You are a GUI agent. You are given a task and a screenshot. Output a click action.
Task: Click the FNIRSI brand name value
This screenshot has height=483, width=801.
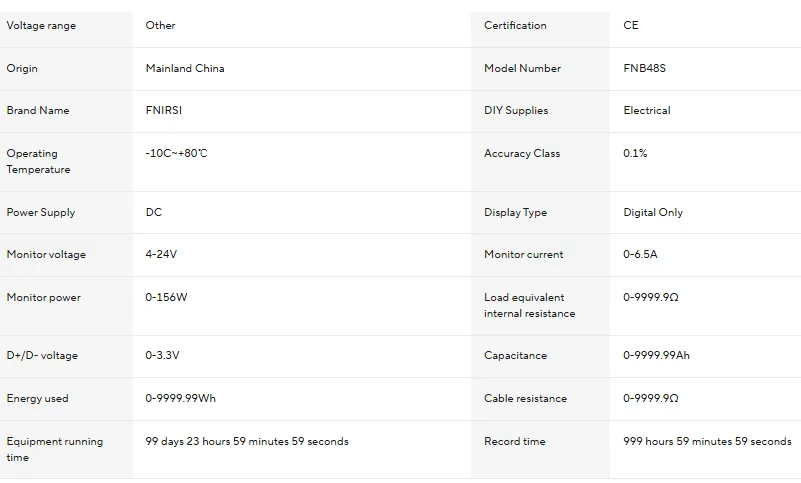click(x=167, y=111)
